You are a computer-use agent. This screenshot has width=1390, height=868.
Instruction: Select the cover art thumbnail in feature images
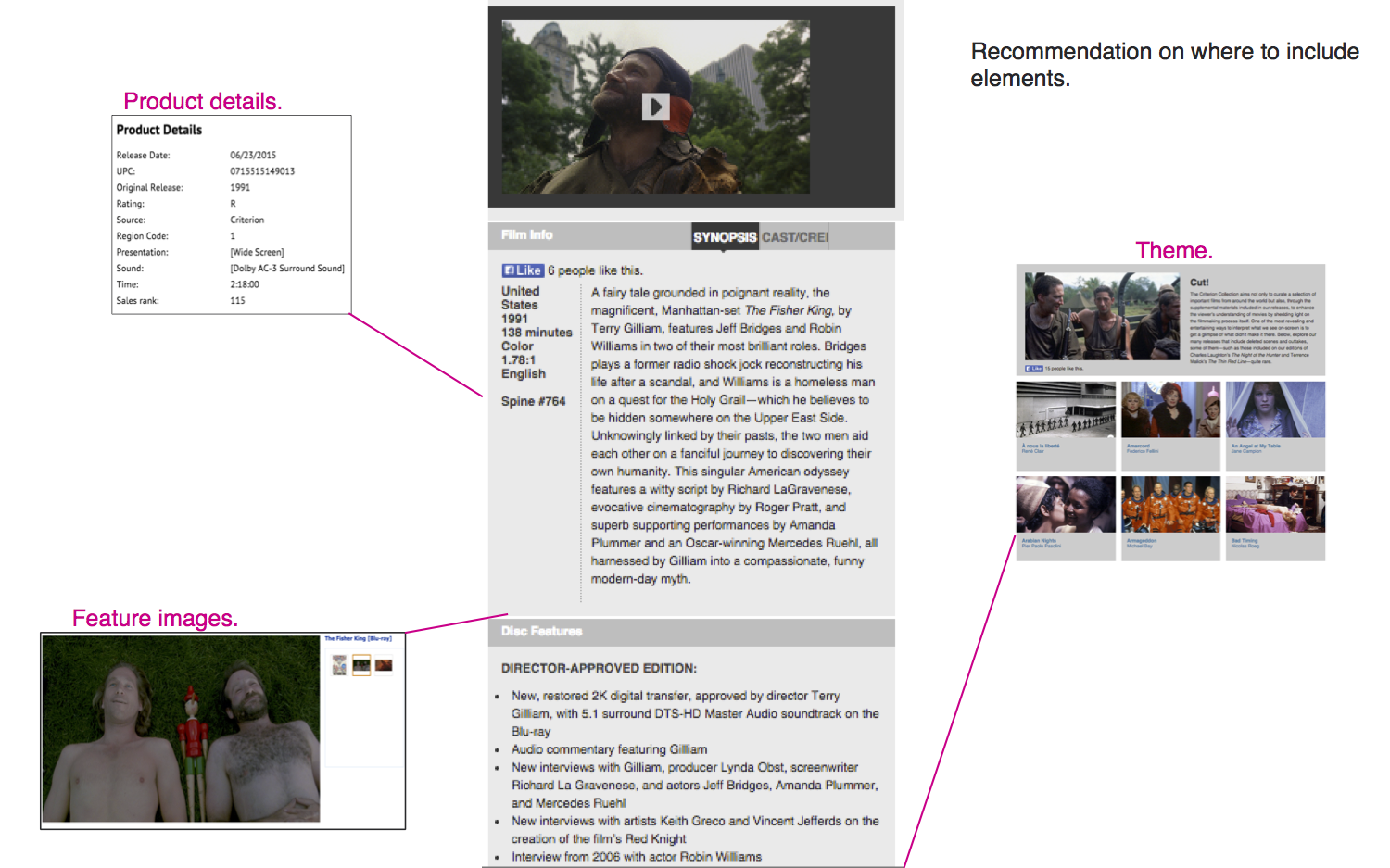[339, 665]
